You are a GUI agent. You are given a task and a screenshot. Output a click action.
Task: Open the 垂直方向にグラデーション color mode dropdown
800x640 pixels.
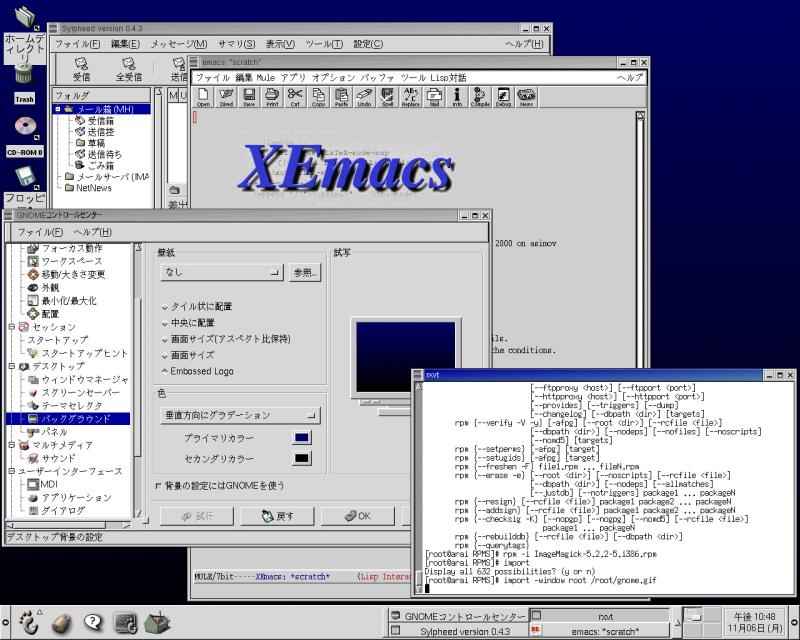(240, 415)
